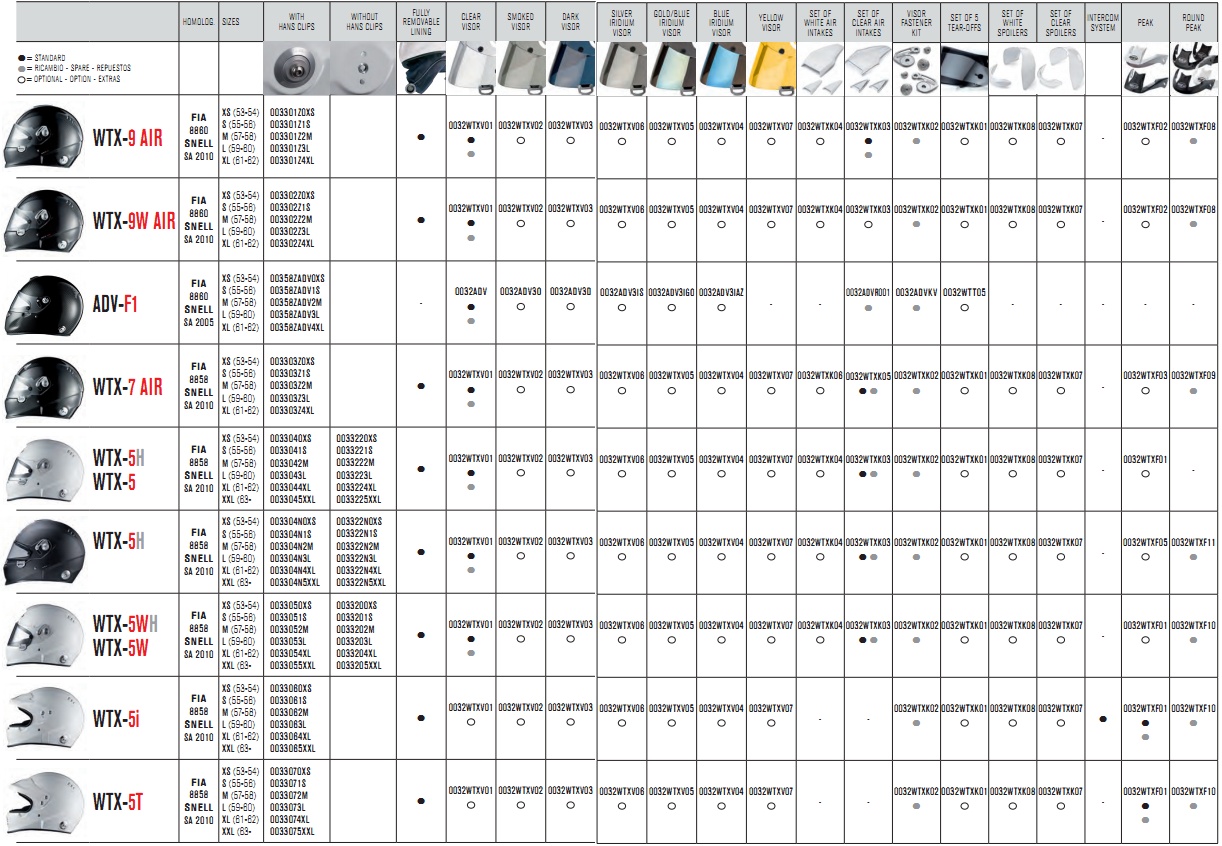Select the SIZES column header
Viewport: 1222px width, 846px height.
click(x=231, y=21)
